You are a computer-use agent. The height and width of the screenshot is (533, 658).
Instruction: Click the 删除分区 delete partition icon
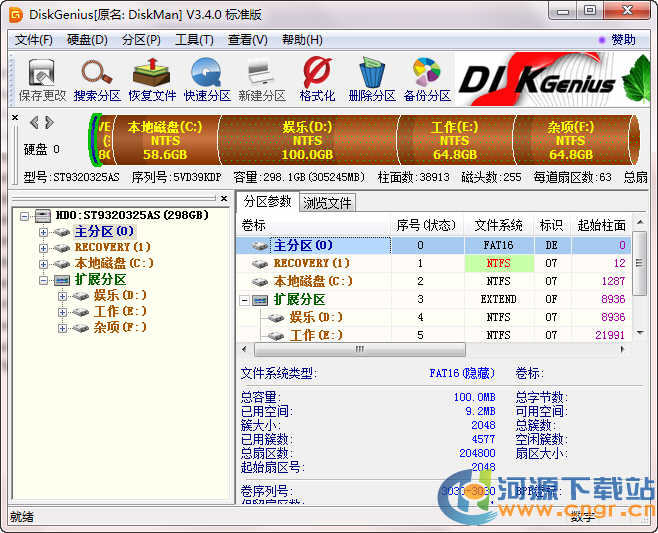[372, 80]
